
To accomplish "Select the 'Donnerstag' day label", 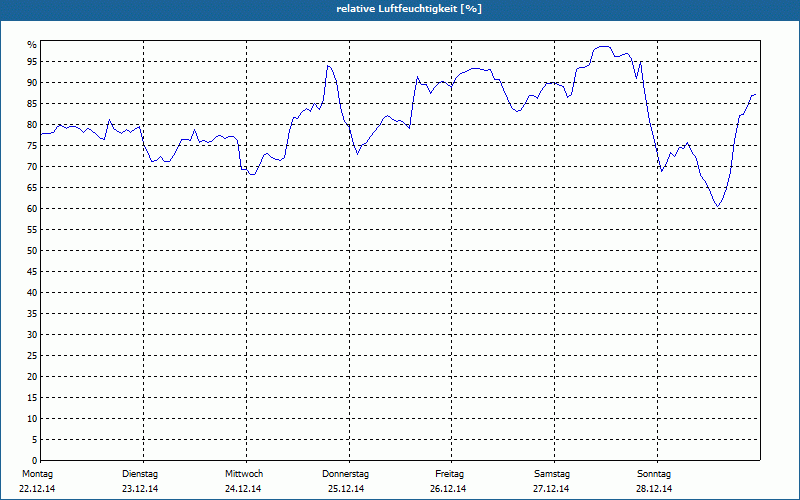I will pyautogui.click(x=345, y=474).
